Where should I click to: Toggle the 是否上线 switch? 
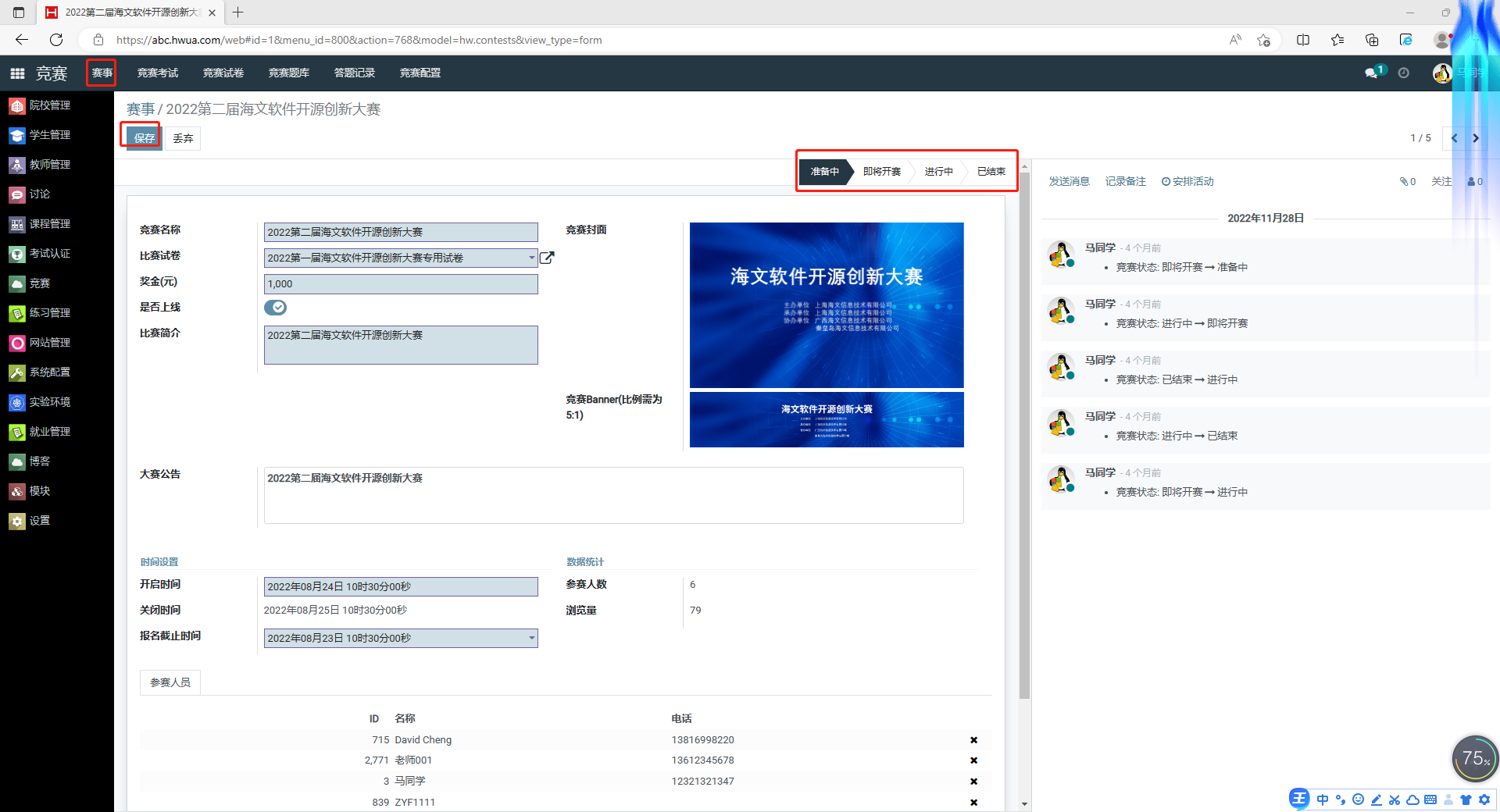point(275,308)
